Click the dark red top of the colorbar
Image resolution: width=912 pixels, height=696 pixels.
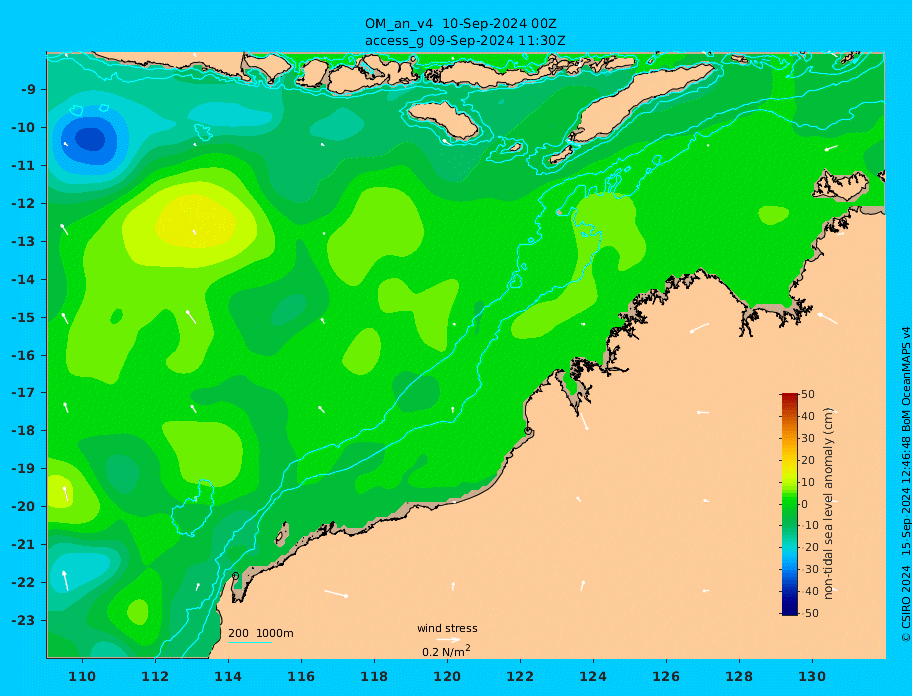tap(789, 397)
